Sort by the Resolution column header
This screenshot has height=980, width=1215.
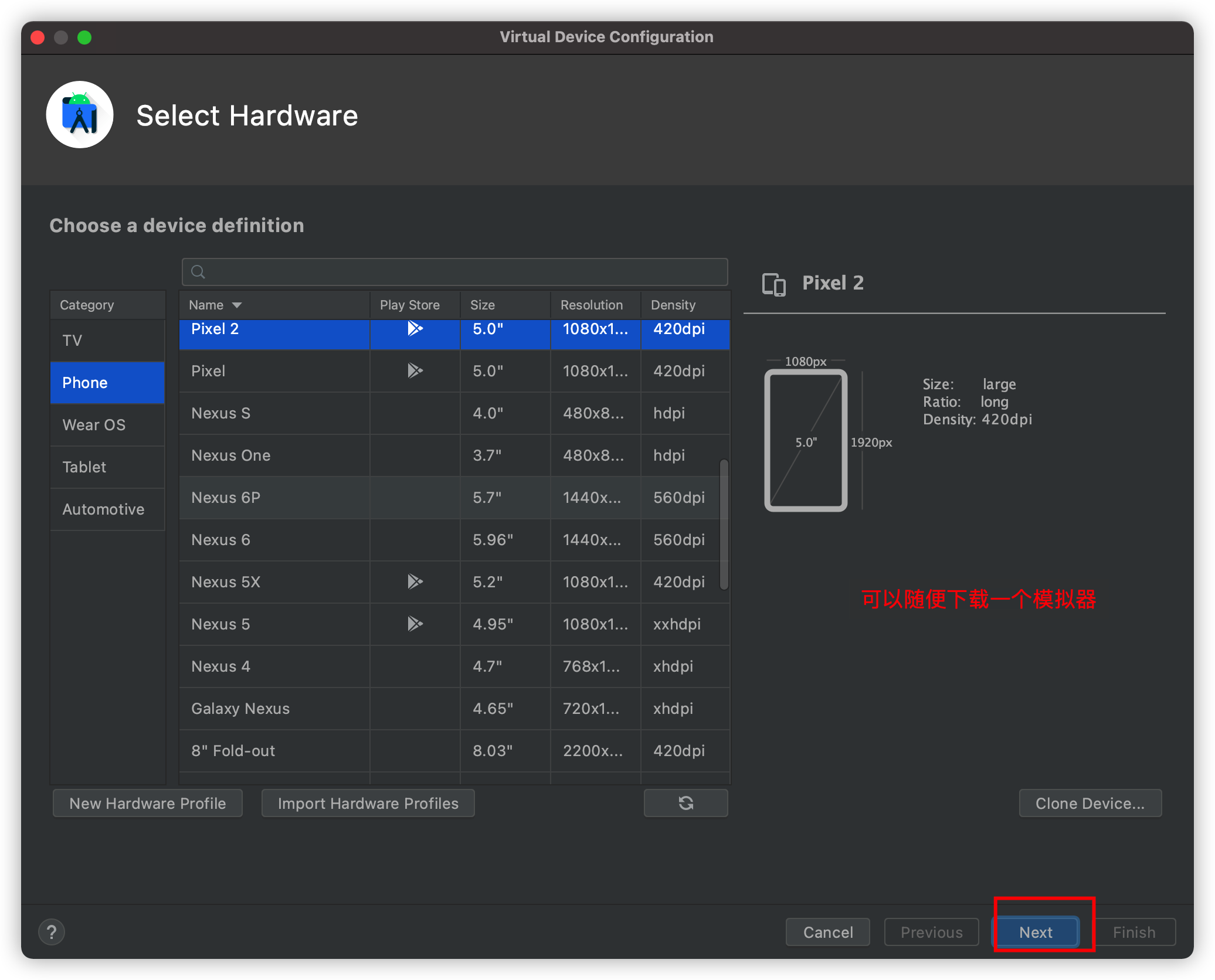click(x=596, y=305)
